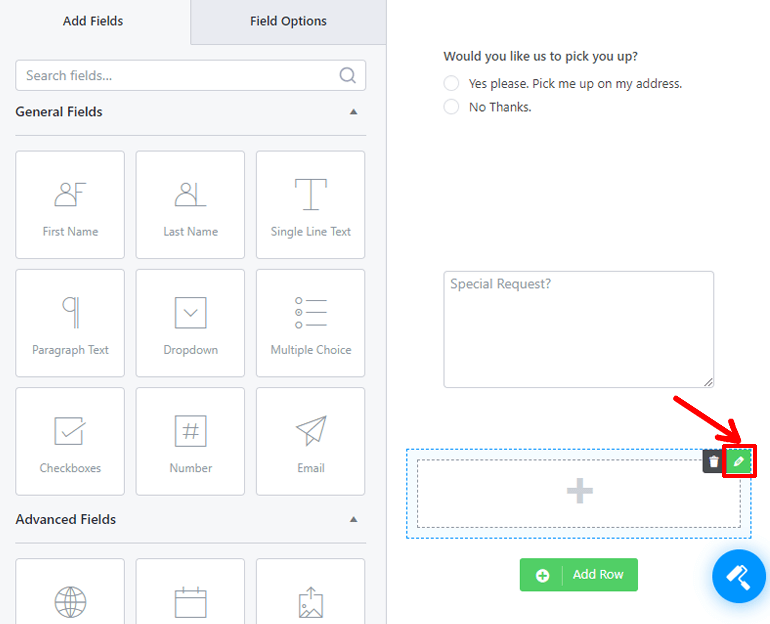Click the plus placeholder in empty row
The height and width of the screenshot is (624, 770).
[579, 490]
